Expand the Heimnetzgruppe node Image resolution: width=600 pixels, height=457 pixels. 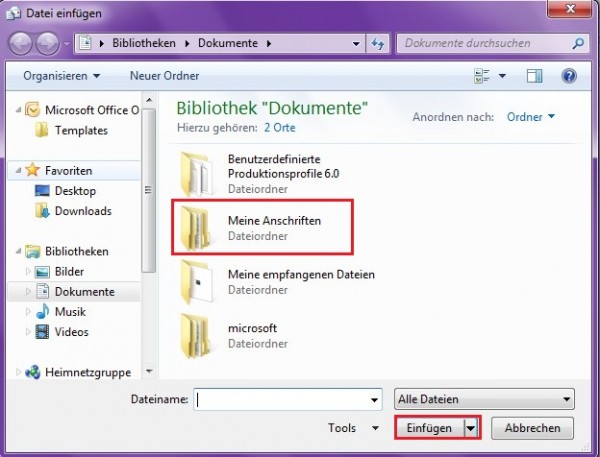coord(18,372)
